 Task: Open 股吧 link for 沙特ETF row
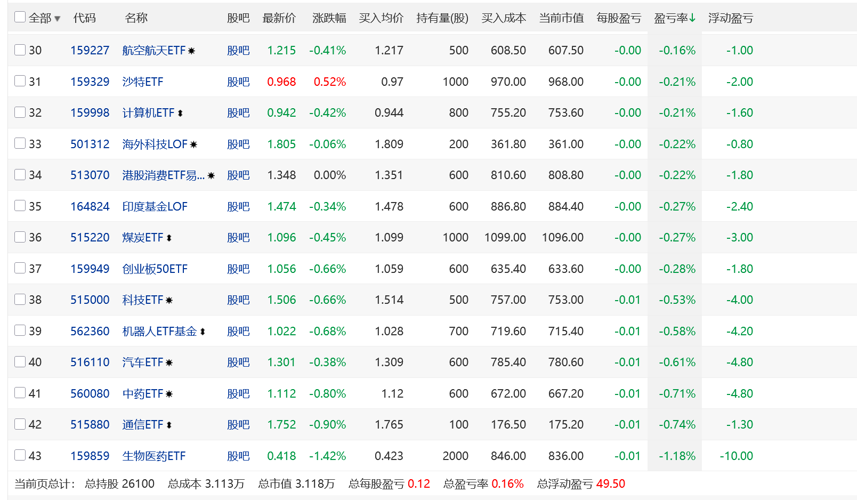pyautogui.click(x=238, y=81)
